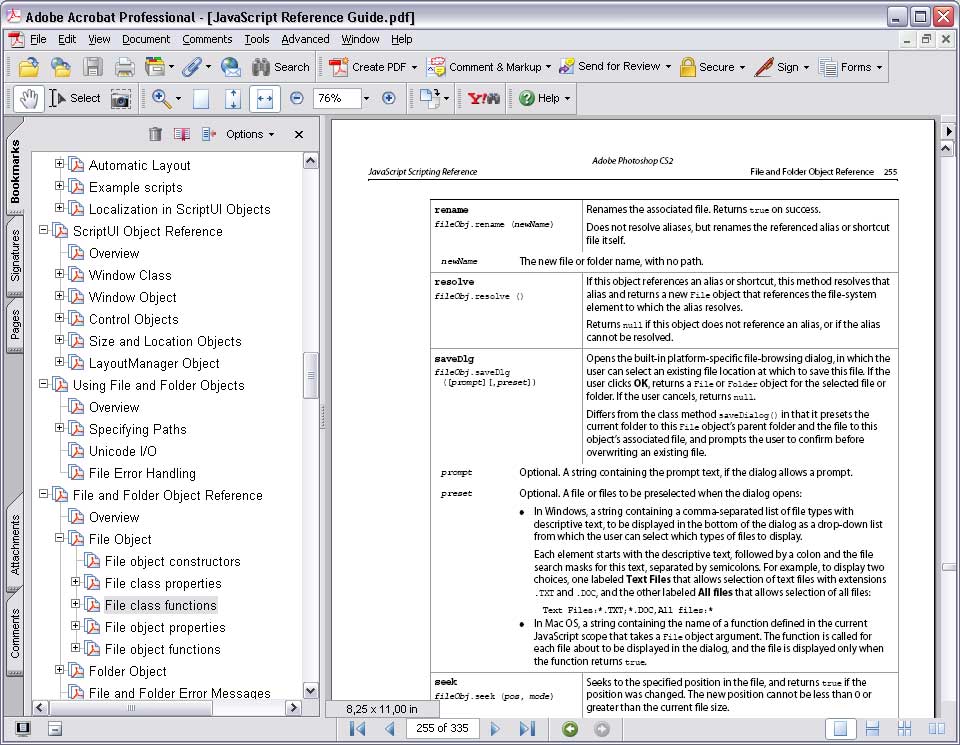The image size is (960, 745).
Task: Switch to the Pages tab
Action: 15,324
